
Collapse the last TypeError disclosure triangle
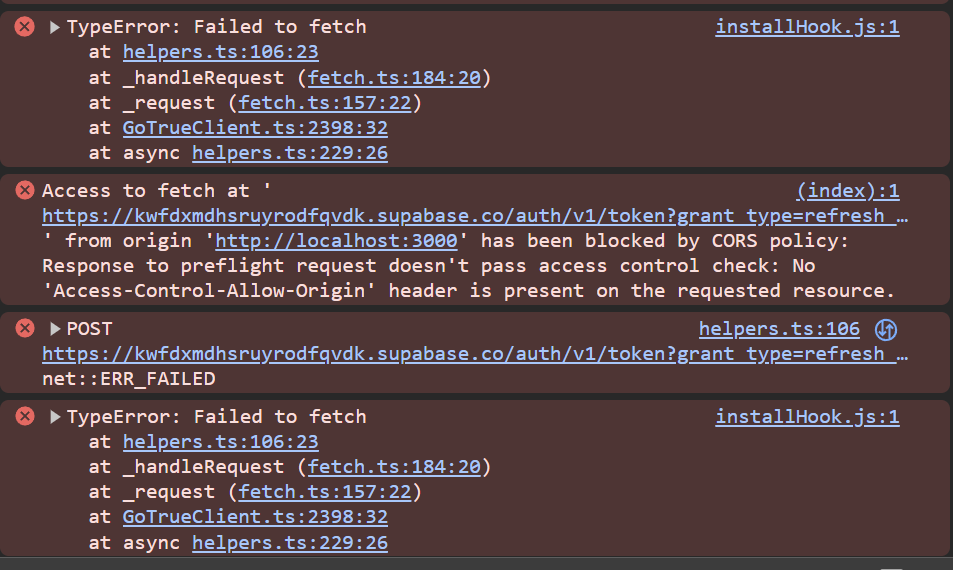click(54, 417)
